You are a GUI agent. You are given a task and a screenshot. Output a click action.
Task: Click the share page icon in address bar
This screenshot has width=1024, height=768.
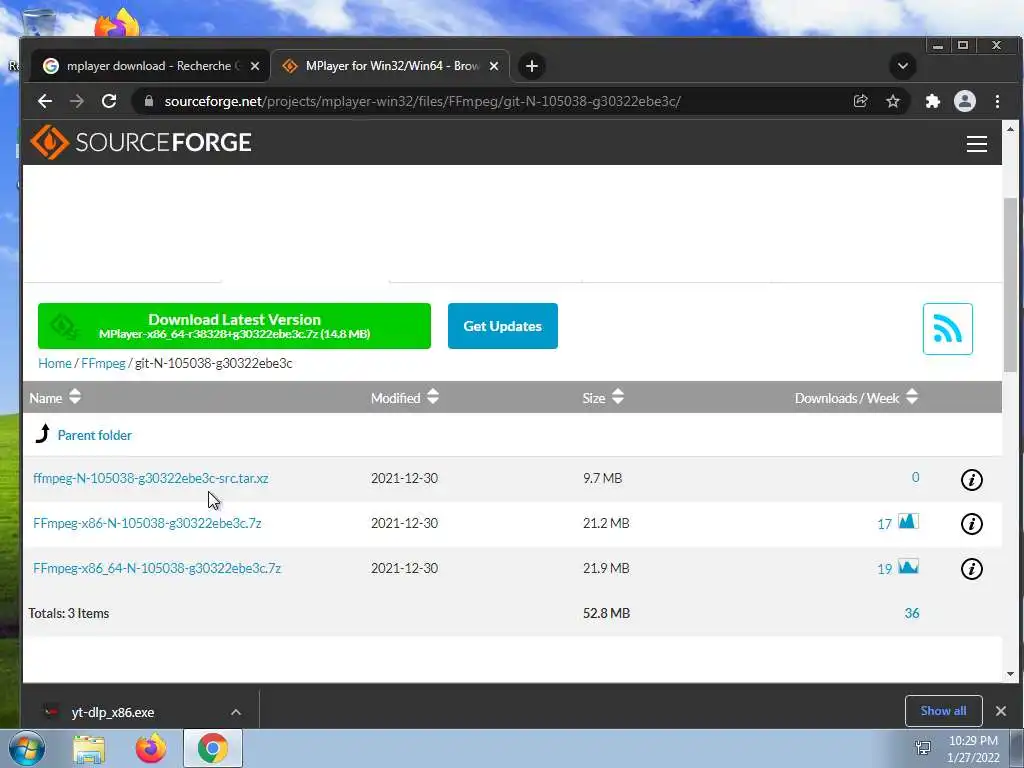860,101
